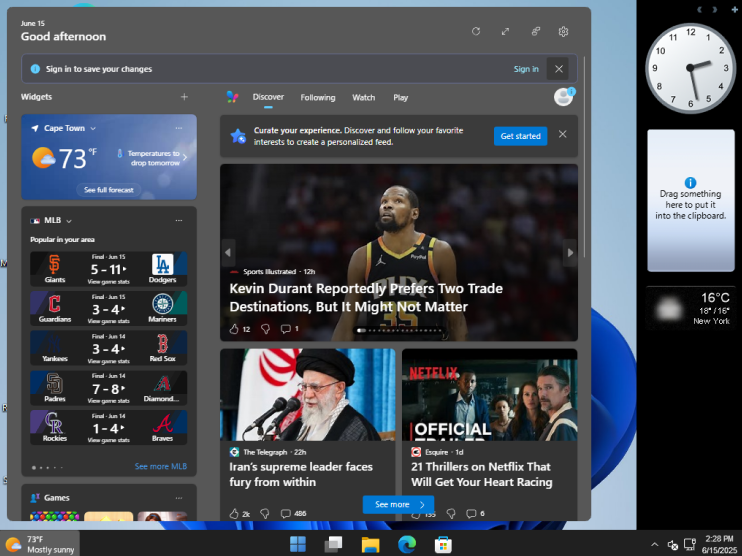Switch to the Play tab
Screen dimensions: 742x556
(x=400, y=97)
